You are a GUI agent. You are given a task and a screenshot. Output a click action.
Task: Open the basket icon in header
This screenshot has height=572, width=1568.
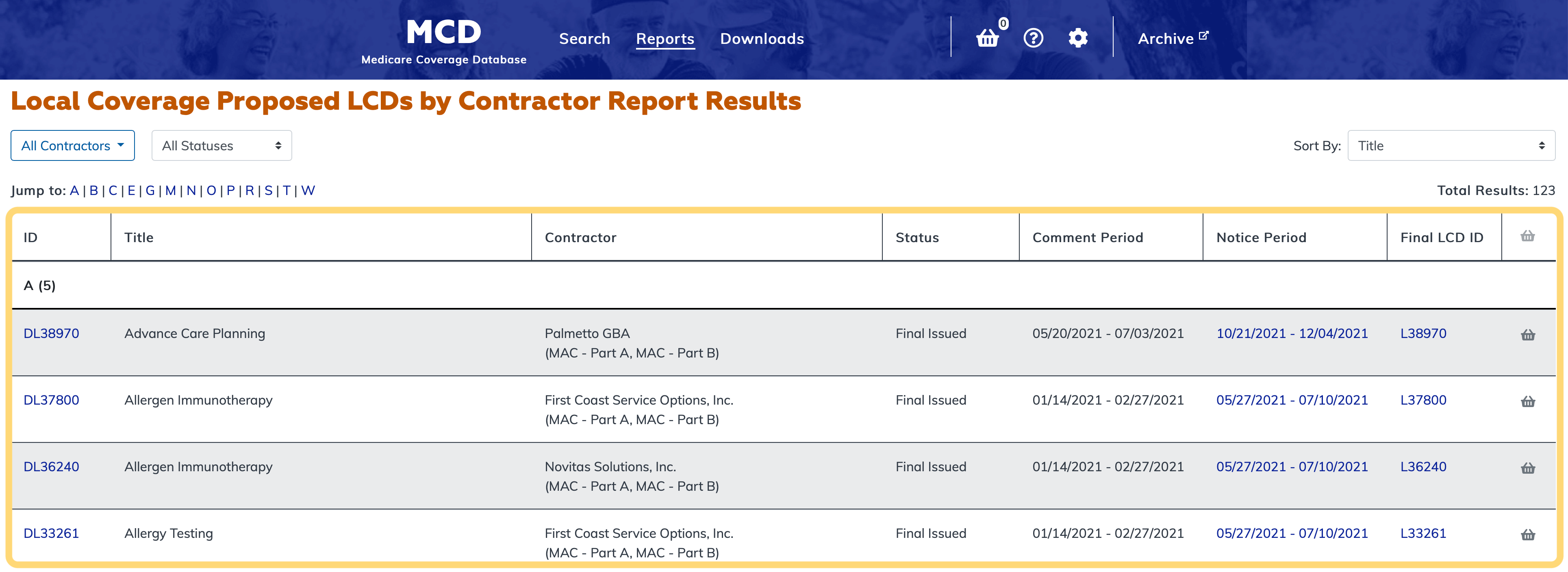pyautogui.click(x=987, y=38)
